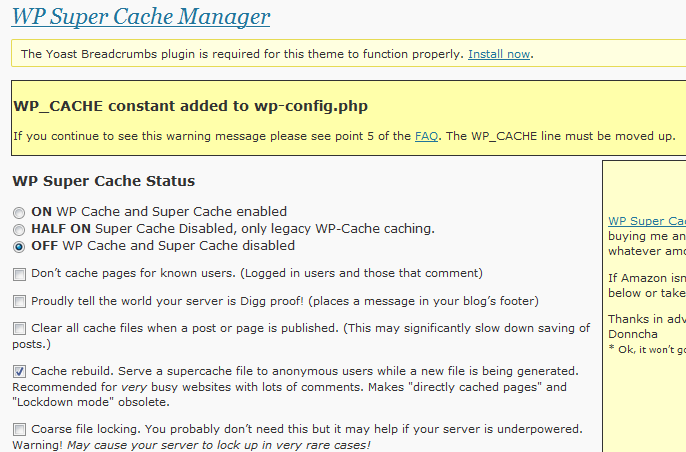Open the WP Super Cache link in sidebar
The width and height of the screenshot is (686, 452).
click(x=647, y=221)
